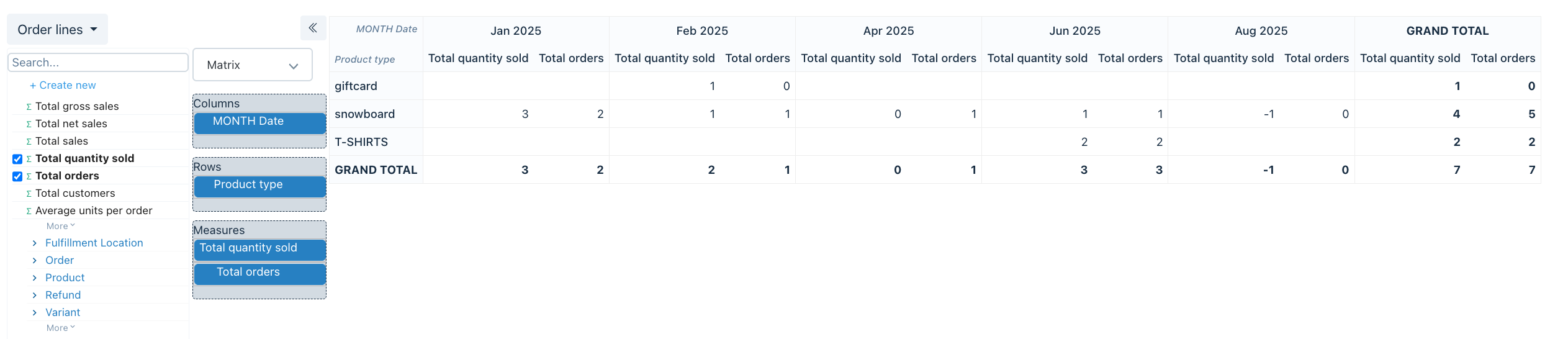Select Product type pill in Rows
The height and width of the screenshot is (339, 1568).
tap(259, 185)
